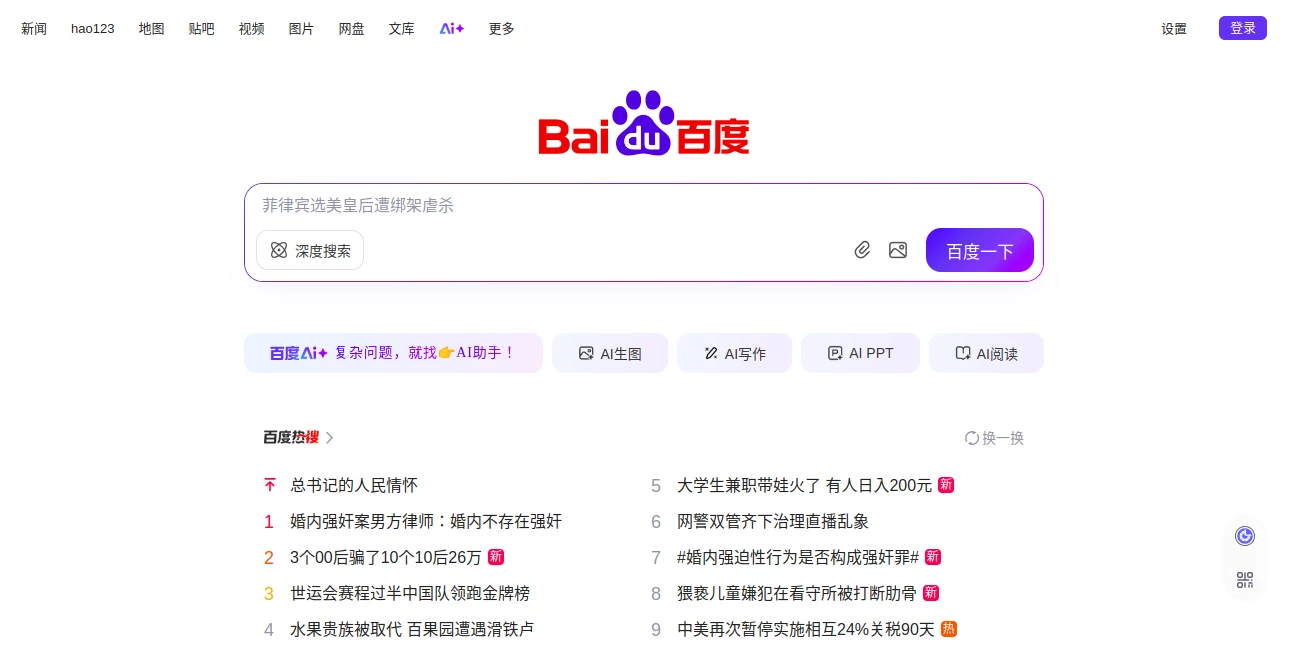Open headline 3个00后骗了10个10后26万

click(x=386, y=557)
